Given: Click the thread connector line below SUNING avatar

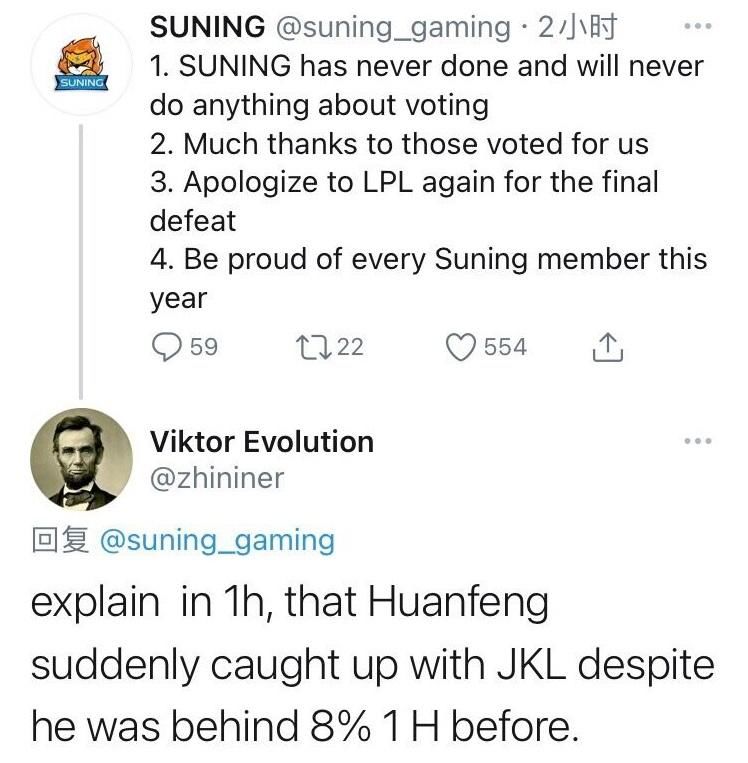Looking at the screenshot, I should tap(81, 262).
